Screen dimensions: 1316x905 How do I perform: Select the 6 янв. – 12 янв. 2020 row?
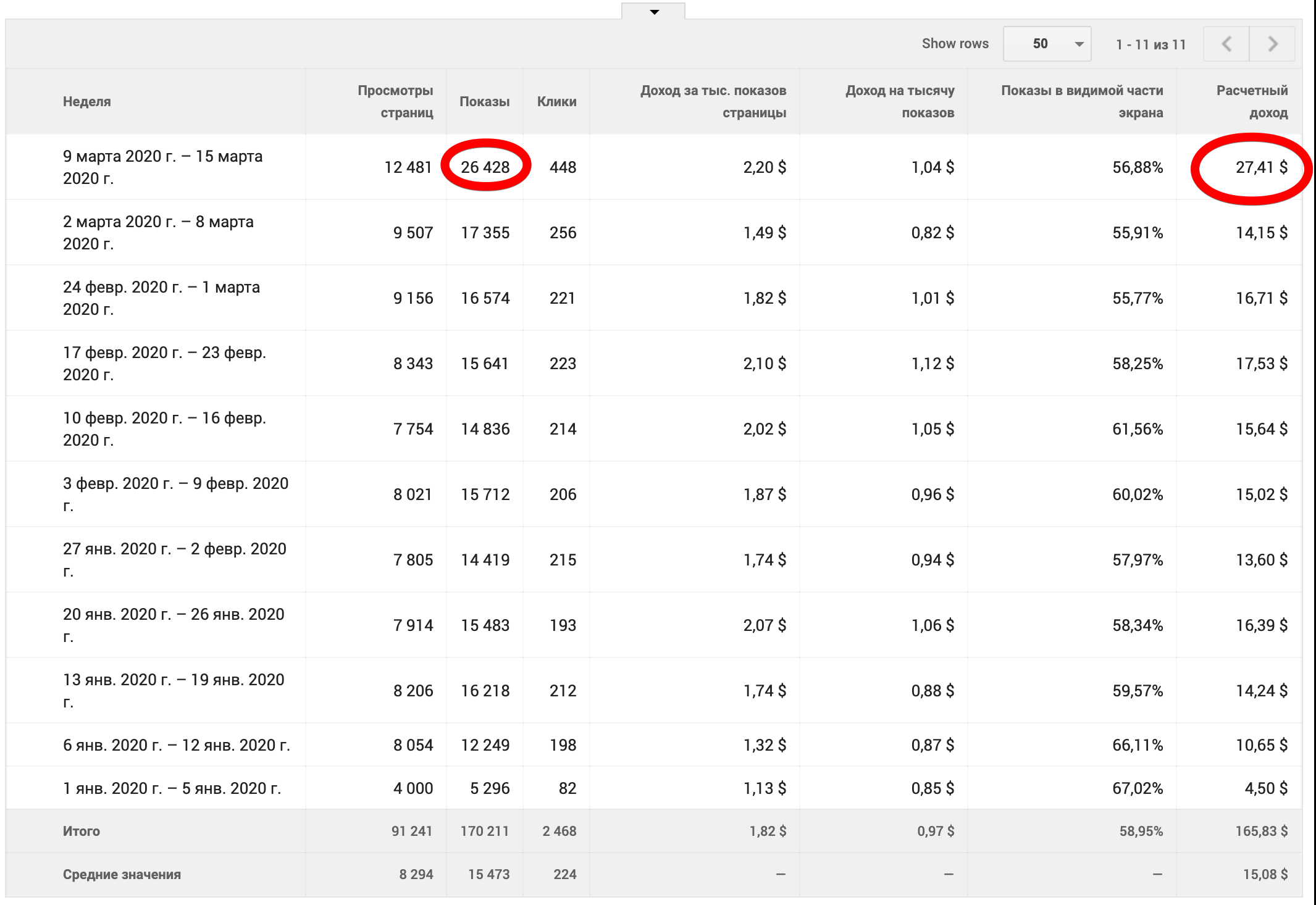pyautogui.click(x=176, y=745)
